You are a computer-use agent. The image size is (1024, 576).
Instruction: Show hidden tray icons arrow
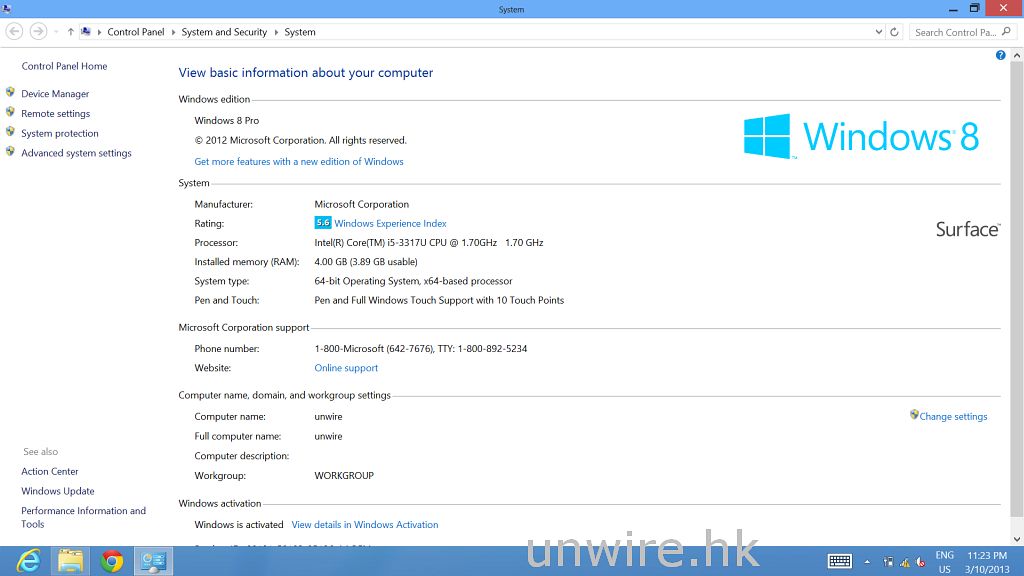pyautogui.click(x=867, y=562)
